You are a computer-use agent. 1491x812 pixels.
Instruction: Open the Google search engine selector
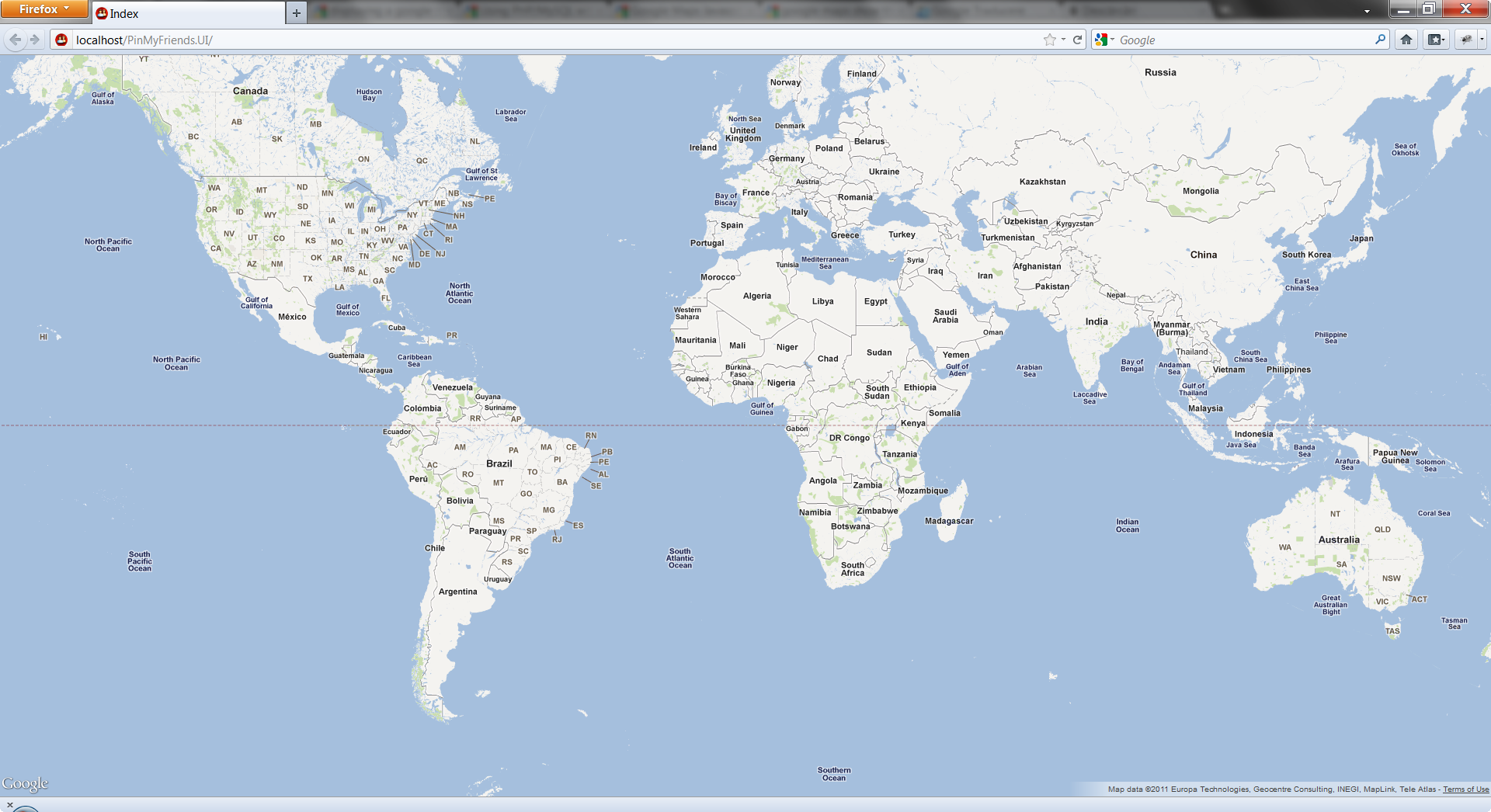click(x=1104, y=40)
